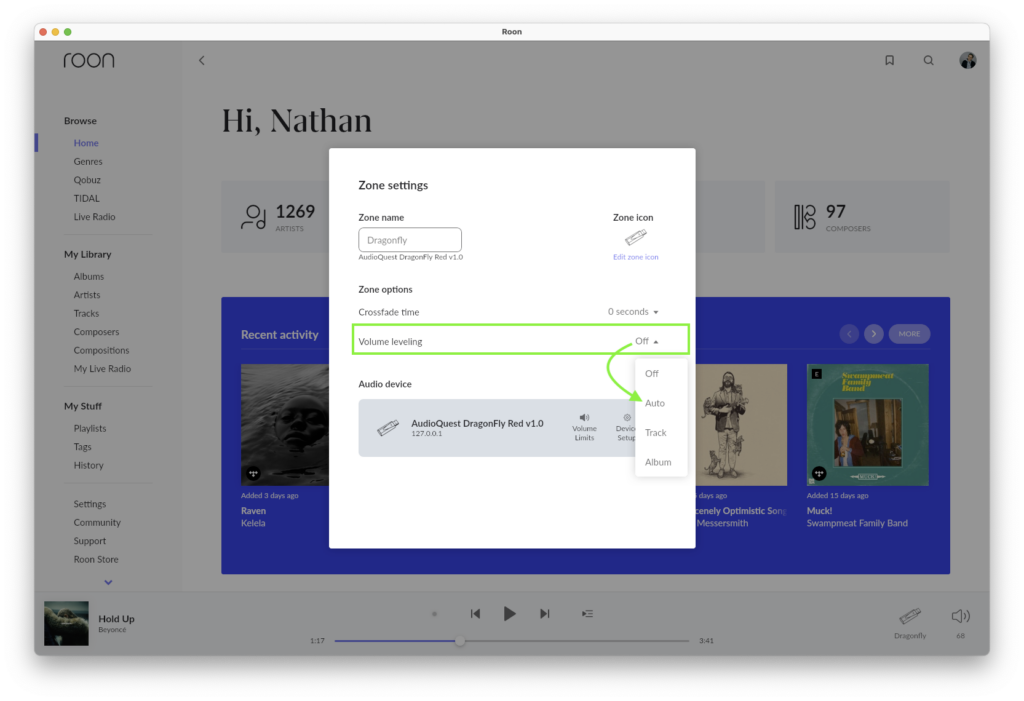Click the composers icon beside 97
The image size is (1024, 701).
[805, 217]
